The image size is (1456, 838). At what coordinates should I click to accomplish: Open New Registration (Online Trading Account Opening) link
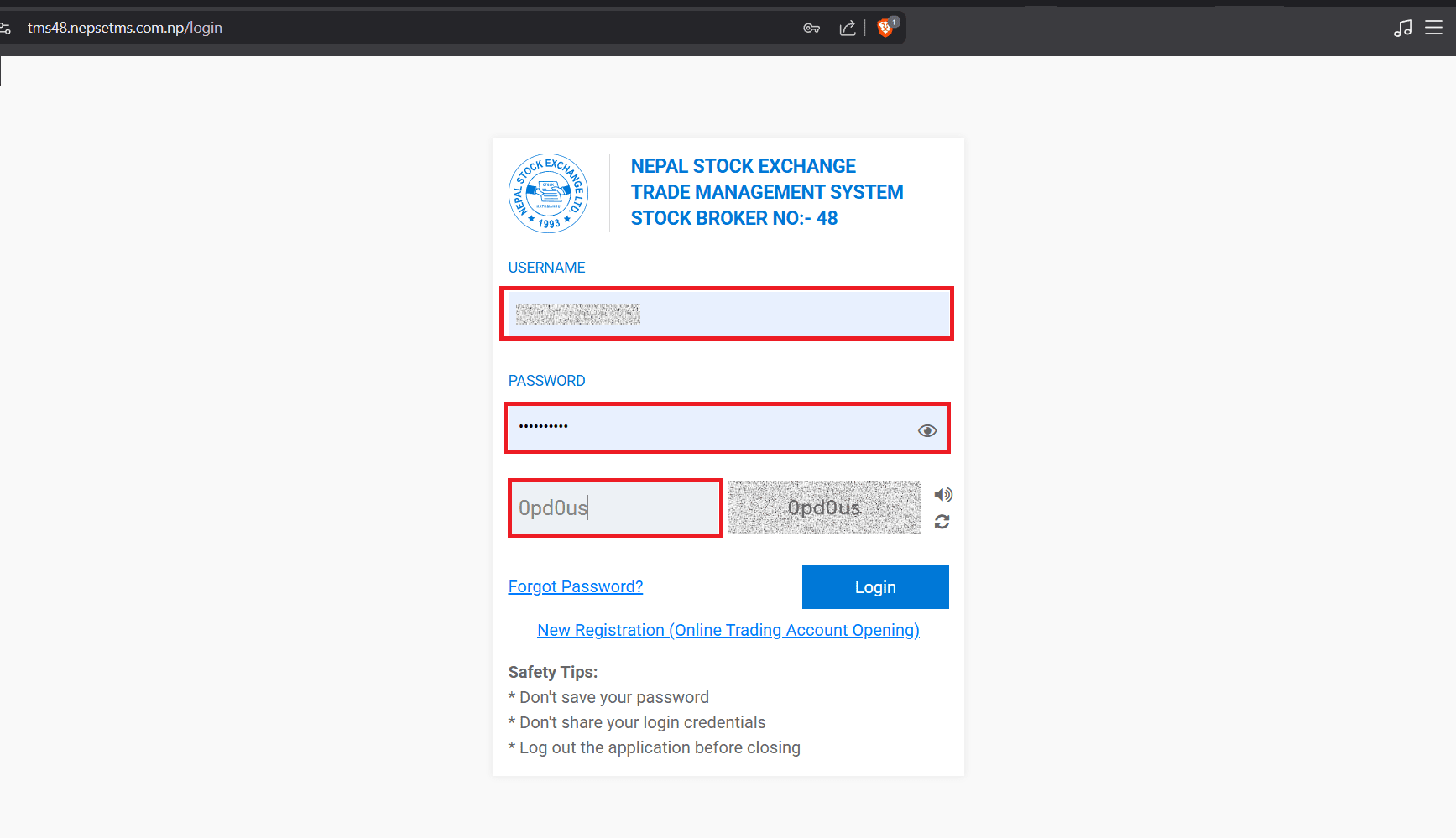coord(728,630)
